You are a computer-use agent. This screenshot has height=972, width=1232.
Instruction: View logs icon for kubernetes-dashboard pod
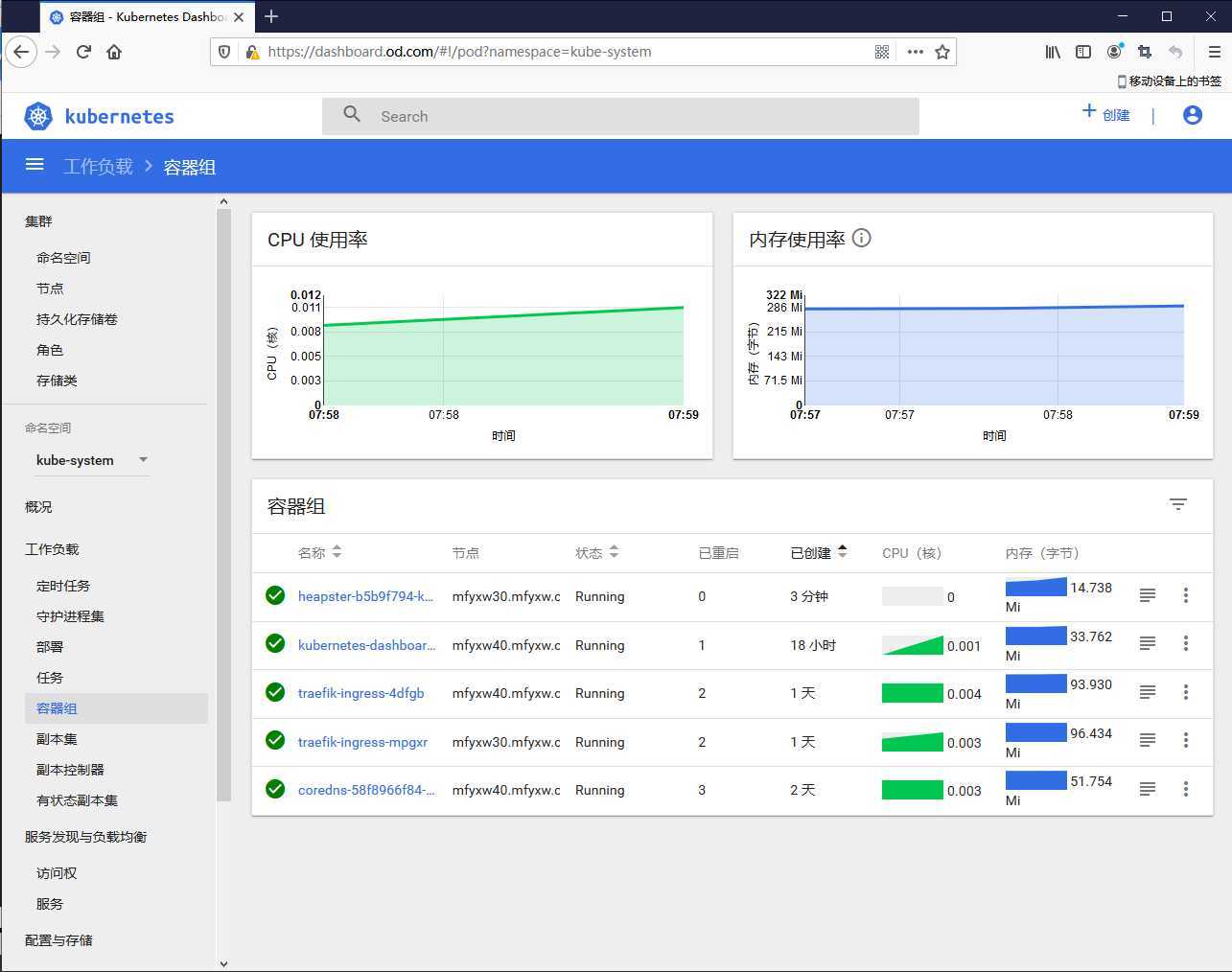pos(1147,644)
